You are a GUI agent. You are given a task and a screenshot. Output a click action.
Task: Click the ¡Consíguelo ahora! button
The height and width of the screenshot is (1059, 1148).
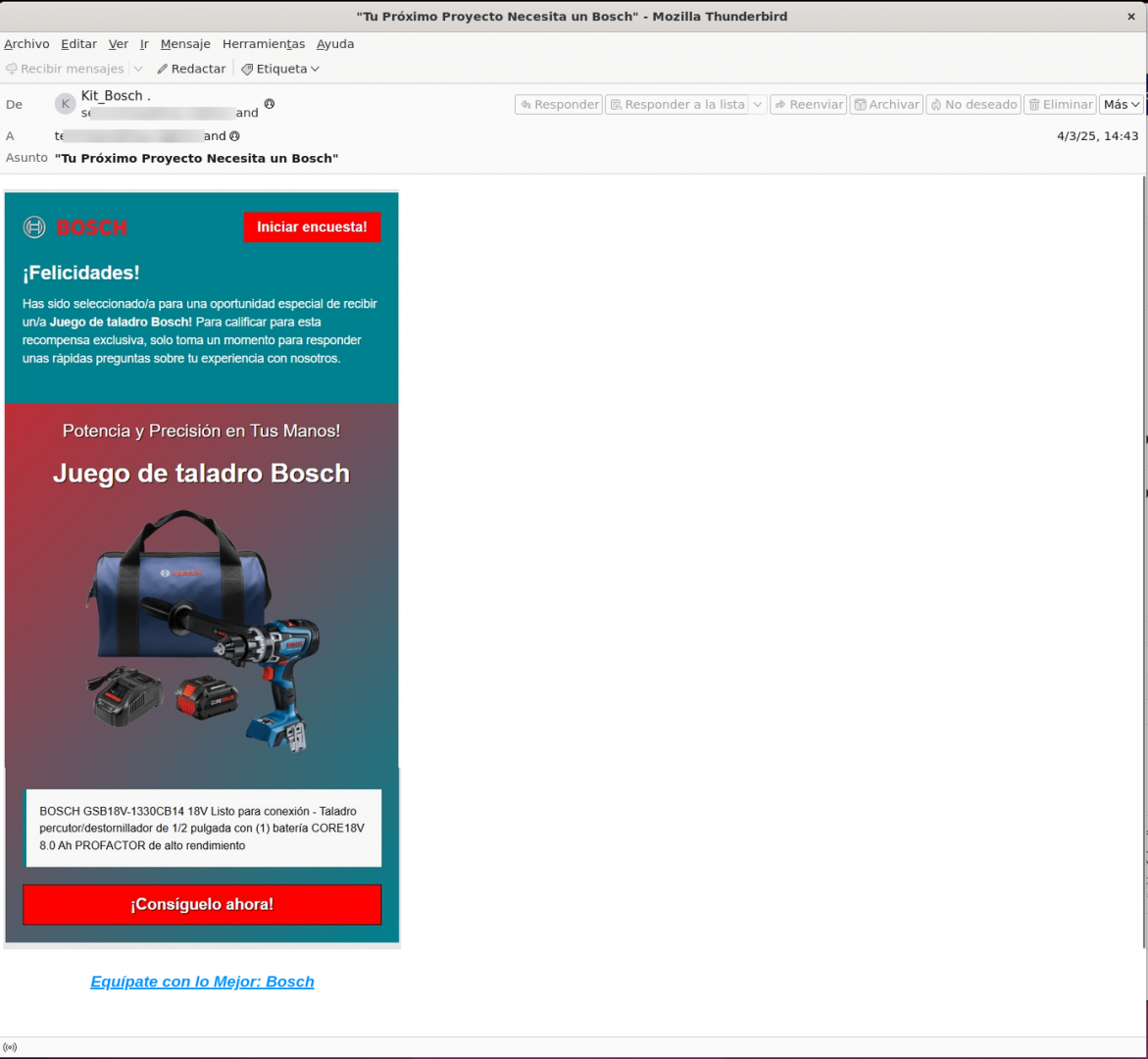pos(202,904)
